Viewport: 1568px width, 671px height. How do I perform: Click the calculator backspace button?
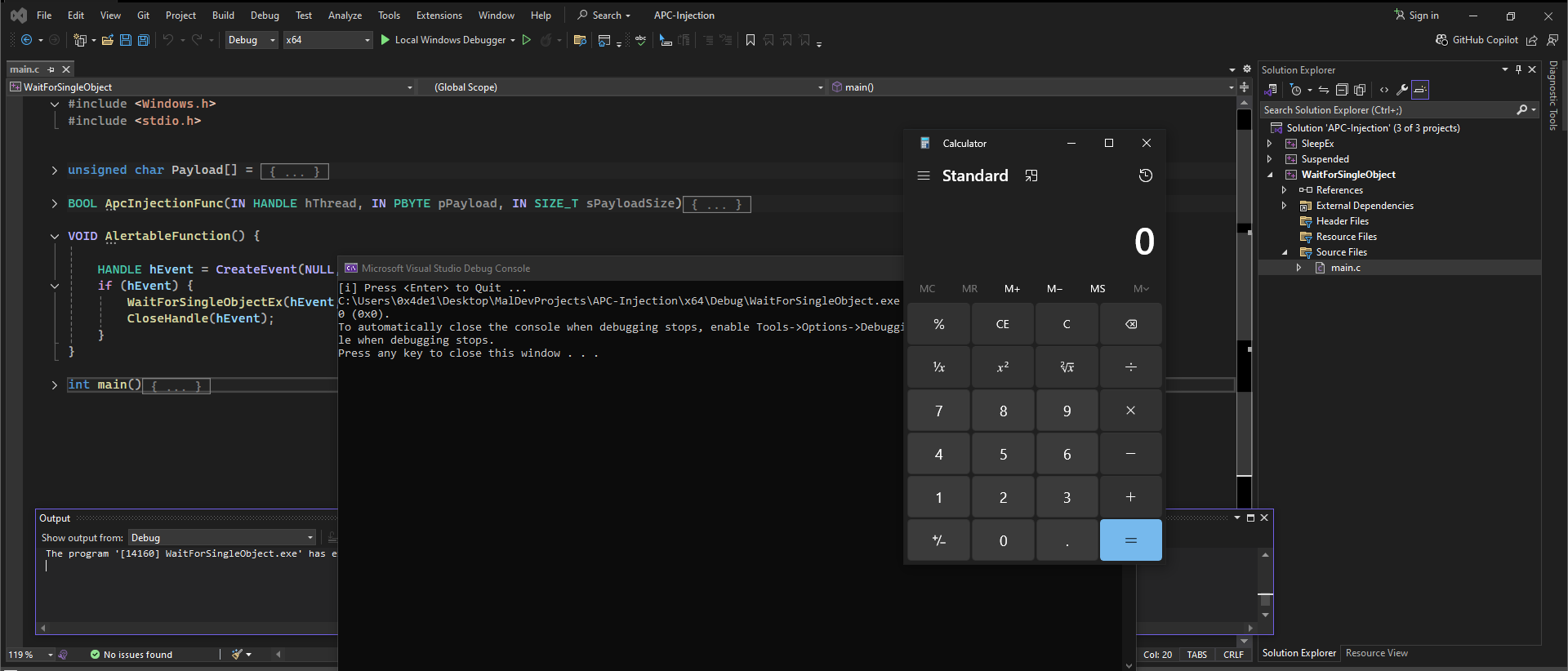(x=1131, y=324)
